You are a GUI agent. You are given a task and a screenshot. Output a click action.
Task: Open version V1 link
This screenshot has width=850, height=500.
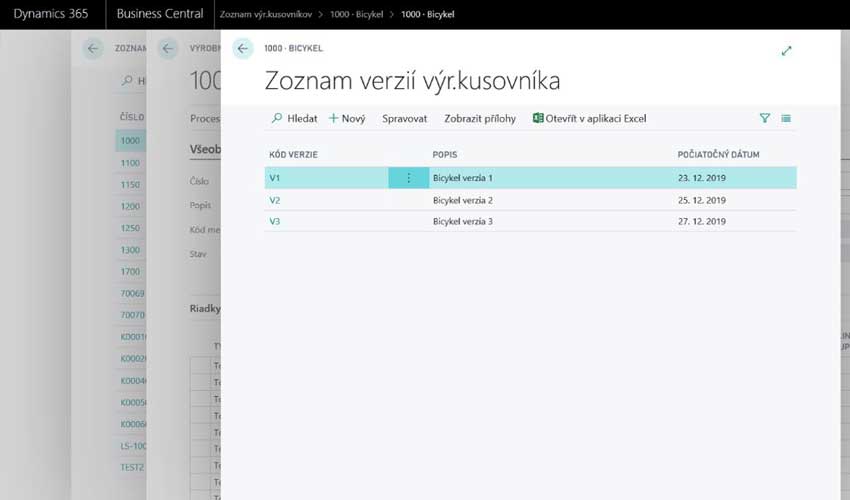(x=275, y=178)
